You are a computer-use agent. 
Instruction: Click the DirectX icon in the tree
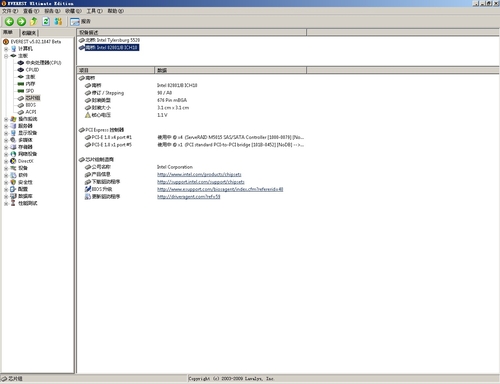click(x=13, y=161)
